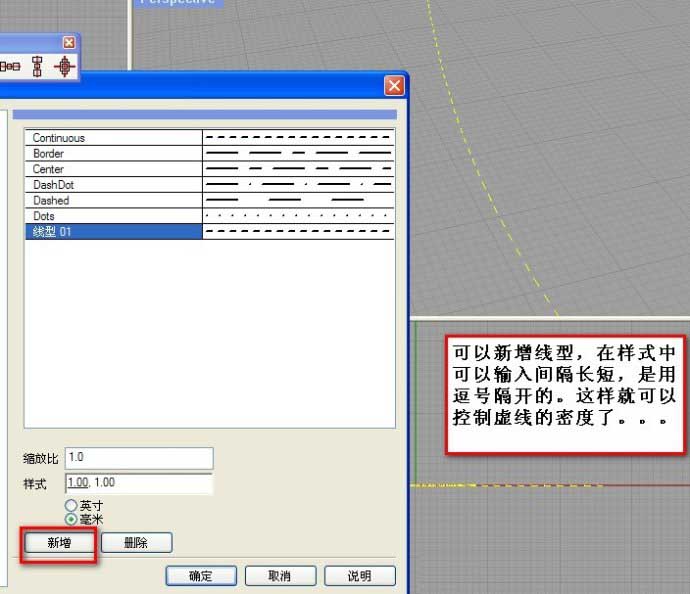Select the Dots linetype row

pos(209,216)
